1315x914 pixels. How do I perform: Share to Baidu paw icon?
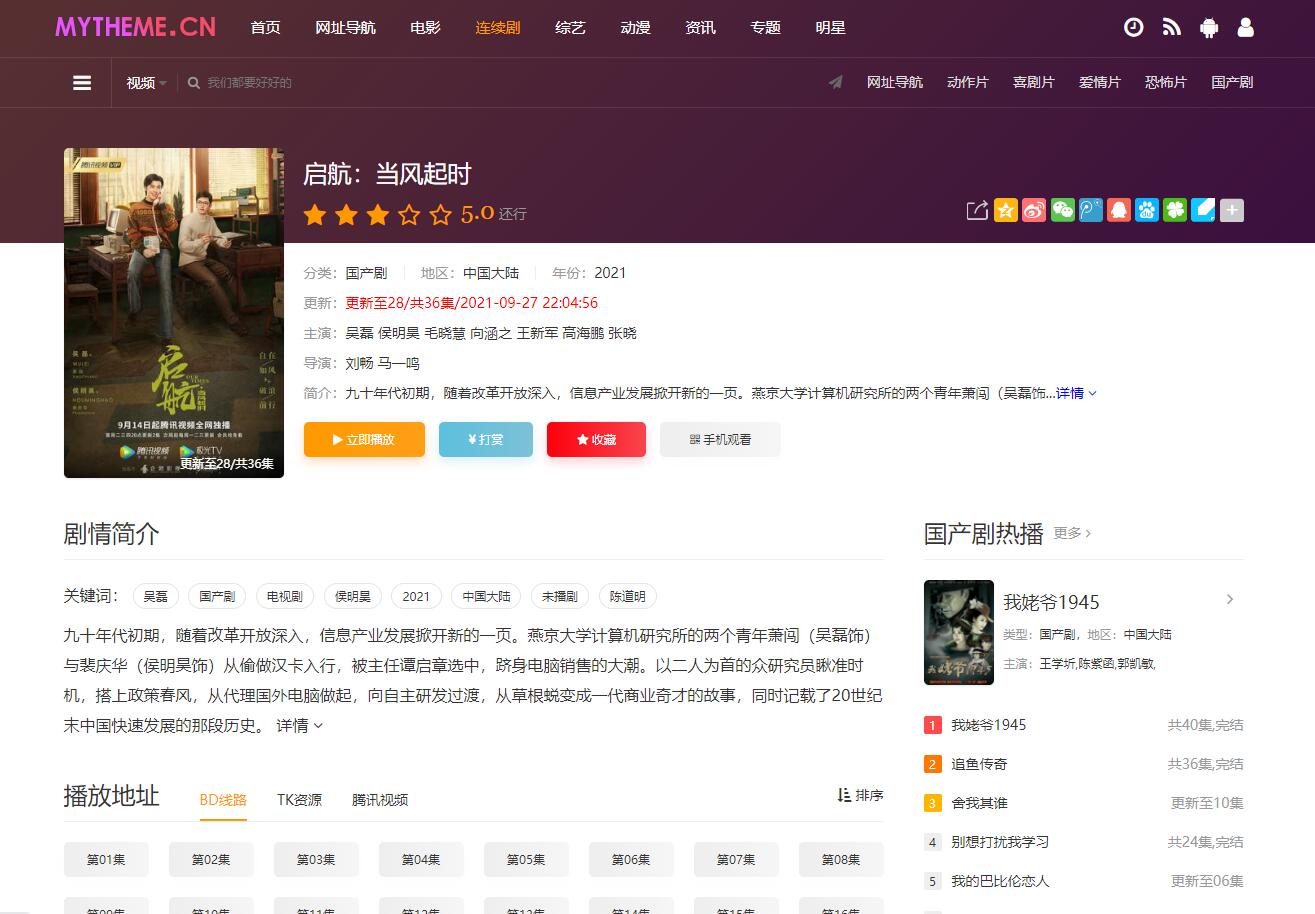[1147, 210]
